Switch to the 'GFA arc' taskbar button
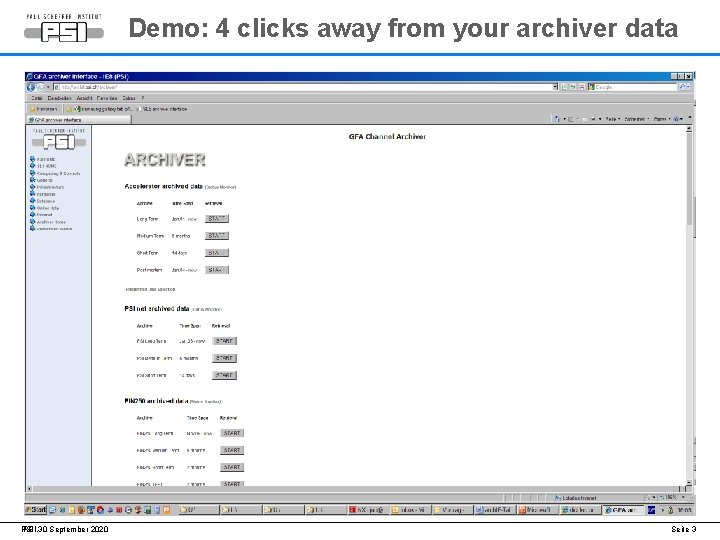This screenshot has height=540, width=720. coord(623,510)
